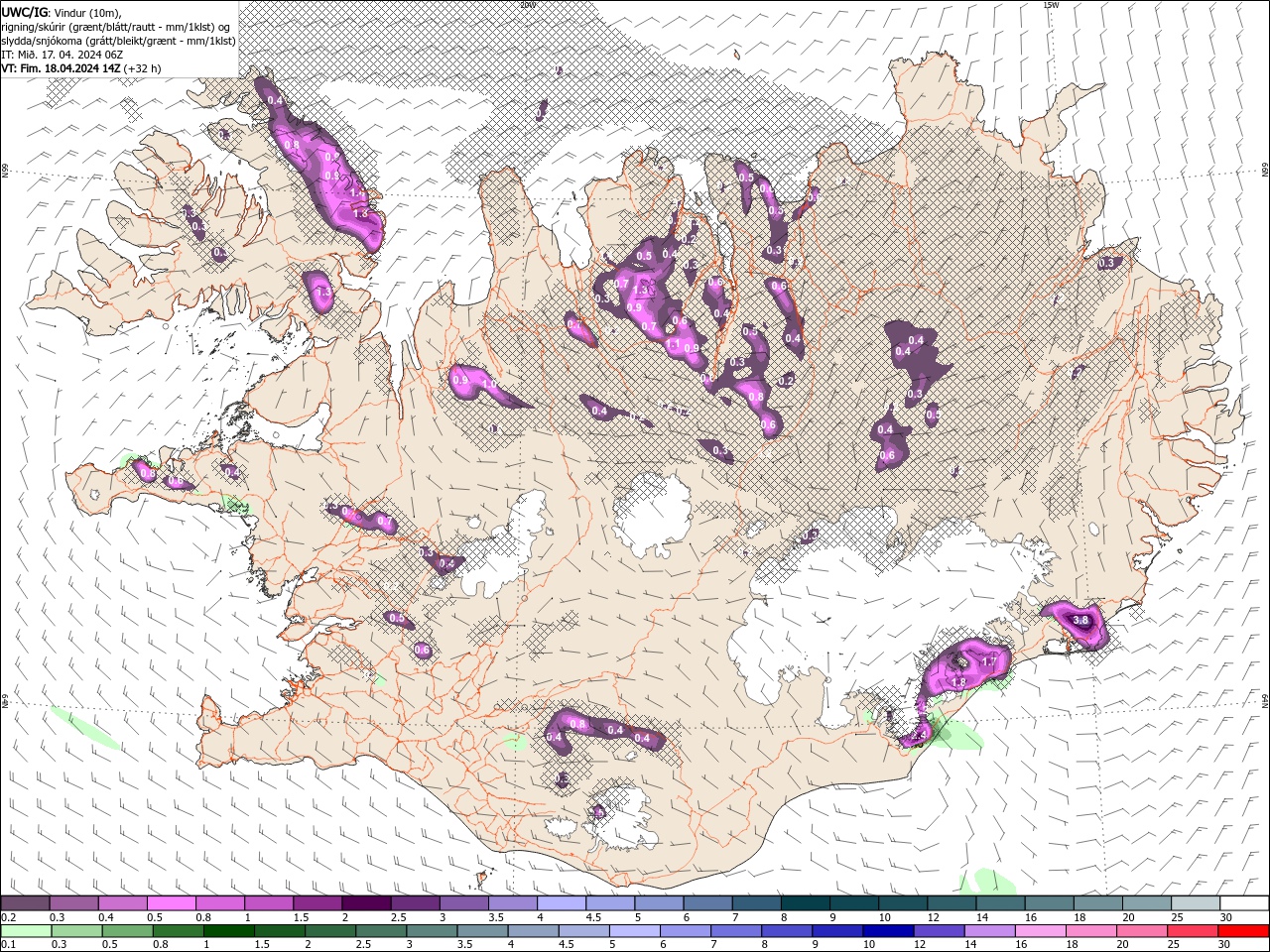Click the light lavender swatch between 4 and 4.5 on purple scale

tap(560, 903)
